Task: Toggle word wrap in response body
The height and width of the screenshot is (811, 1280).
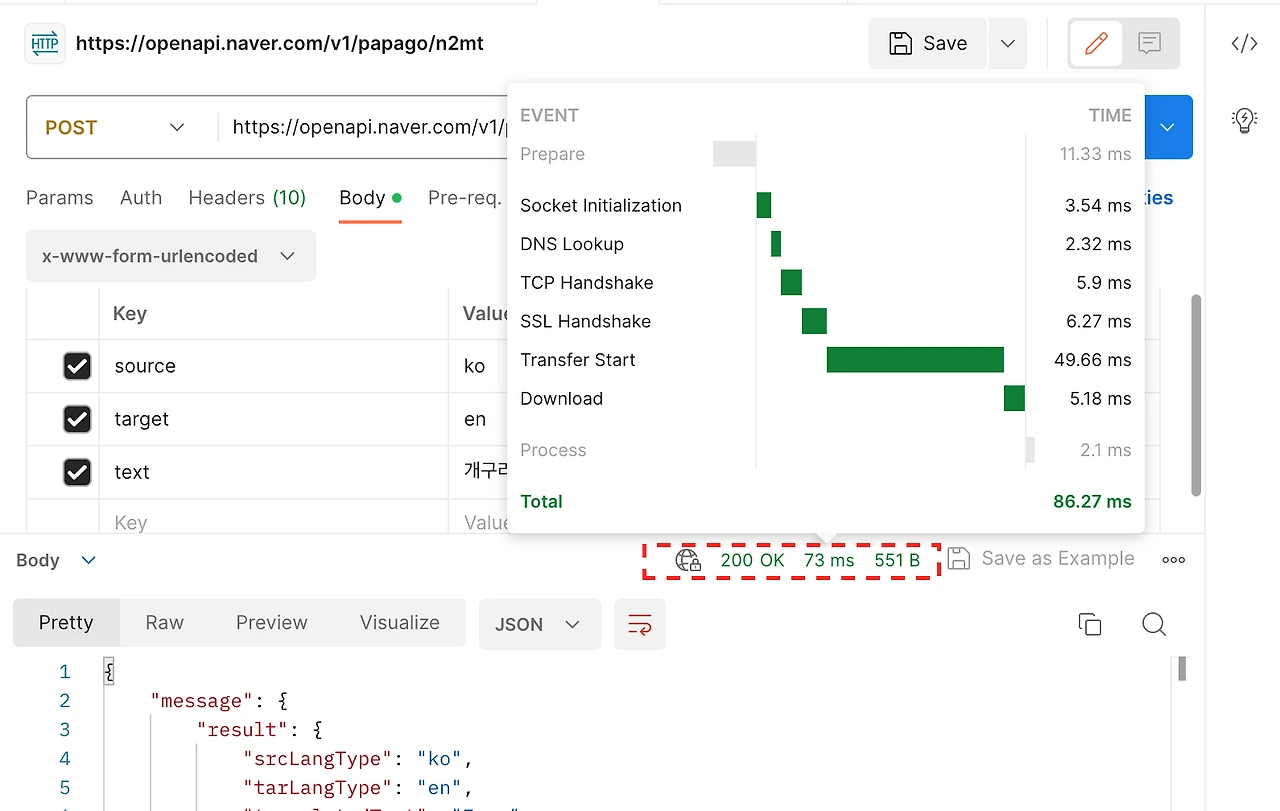Action: point(640,624)
